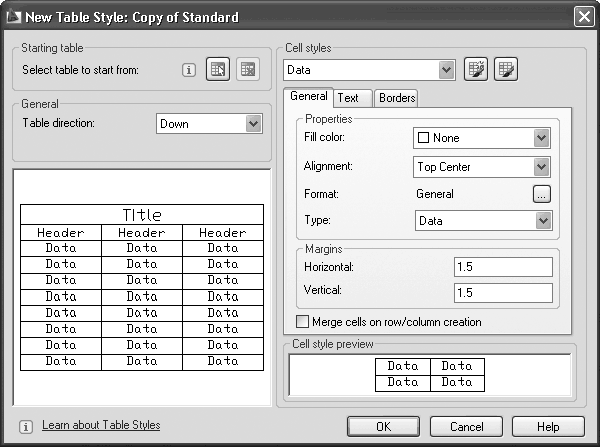Screen dimensions: 600x447
Task: Open the manage cell styles icon
Action: (x=507, y=70)
